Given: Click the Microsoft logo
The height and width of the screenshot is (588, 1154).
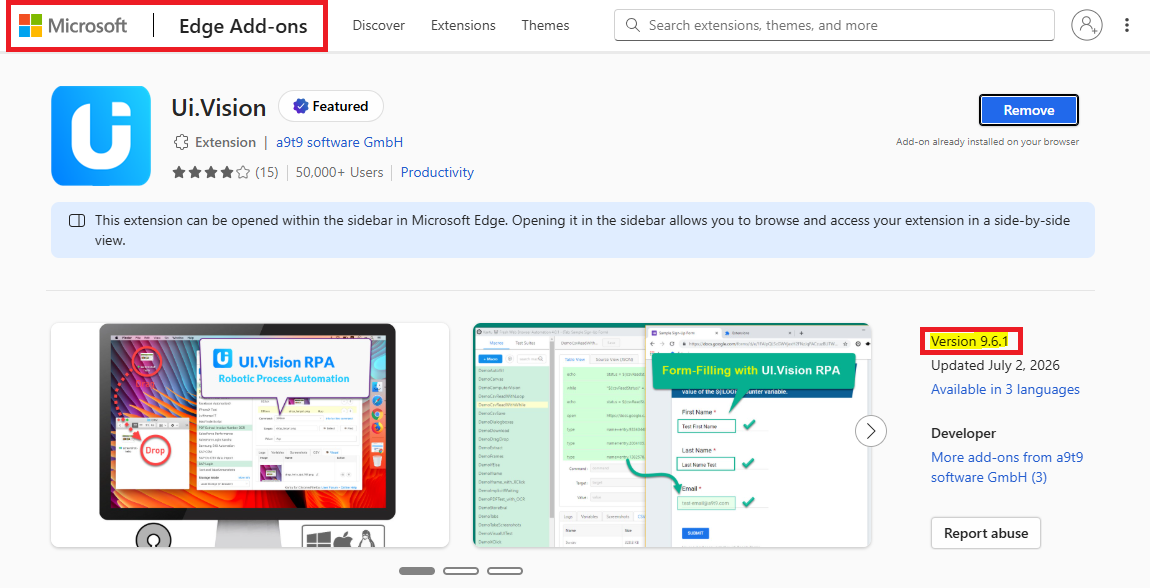Looking at the screenshot, I should tap(72, 26).
